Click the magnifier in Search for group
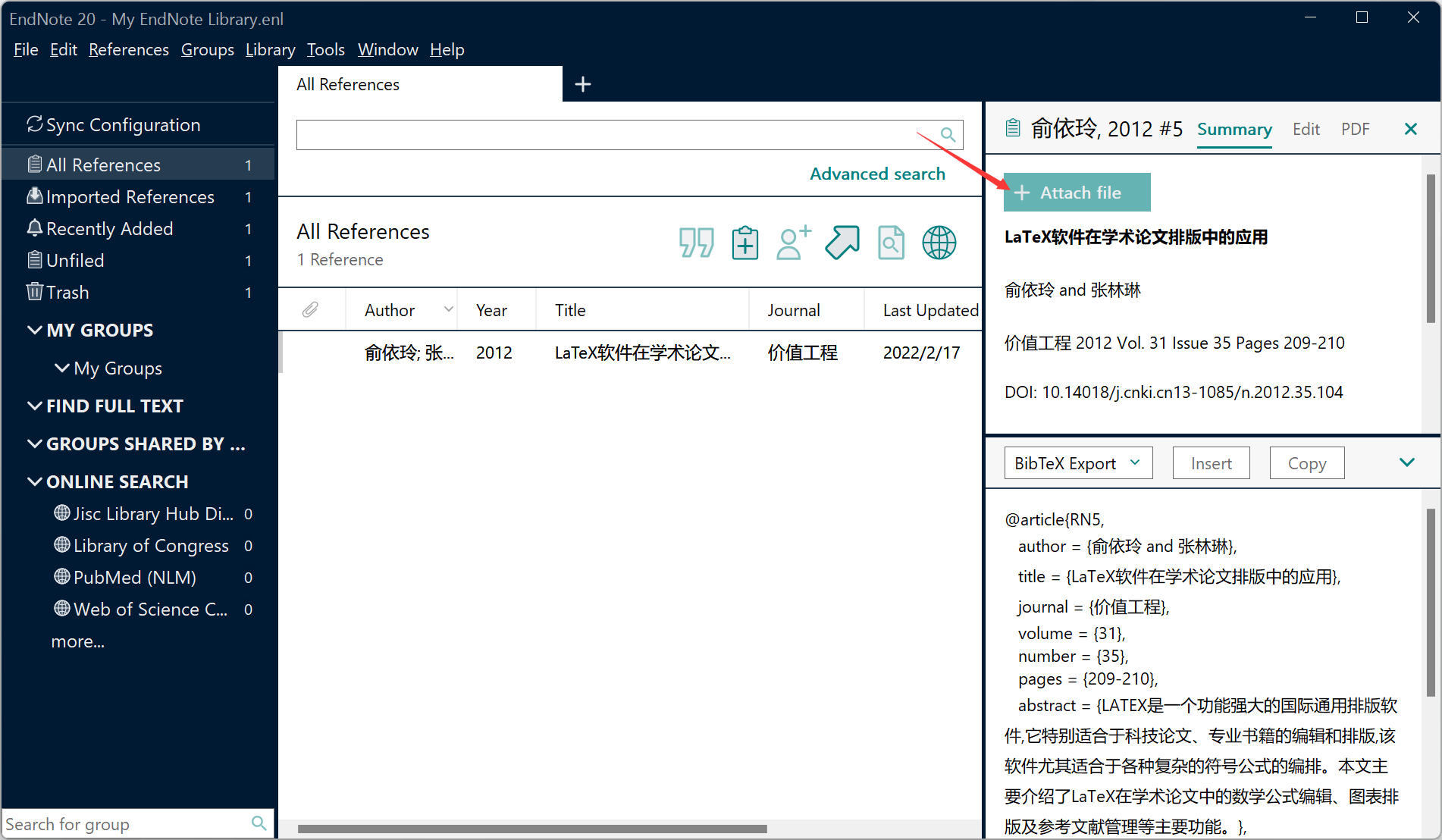 point(259,823)
